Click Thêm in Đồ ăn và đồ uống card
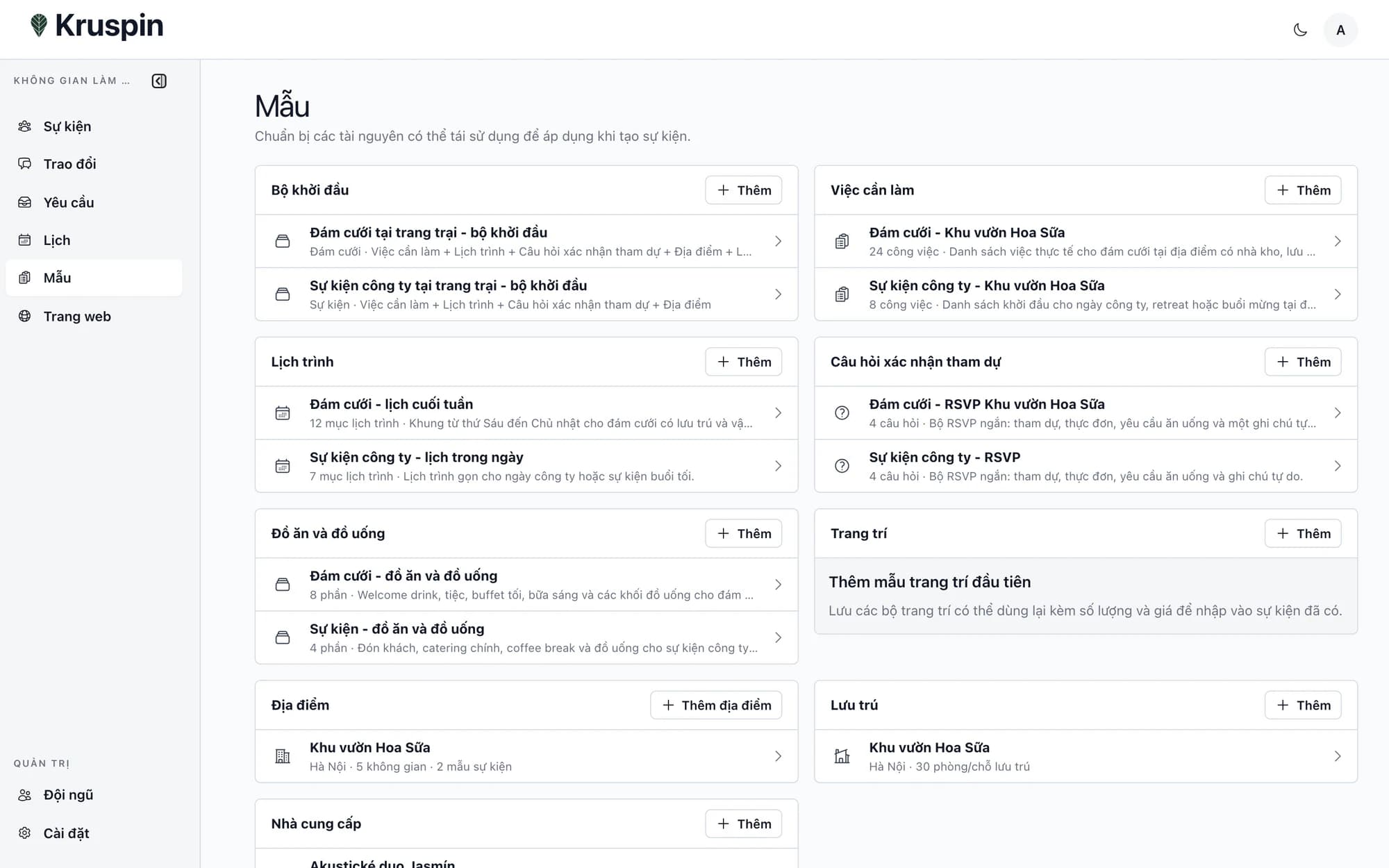This screenshot has height=868, width=1389. 743,533
